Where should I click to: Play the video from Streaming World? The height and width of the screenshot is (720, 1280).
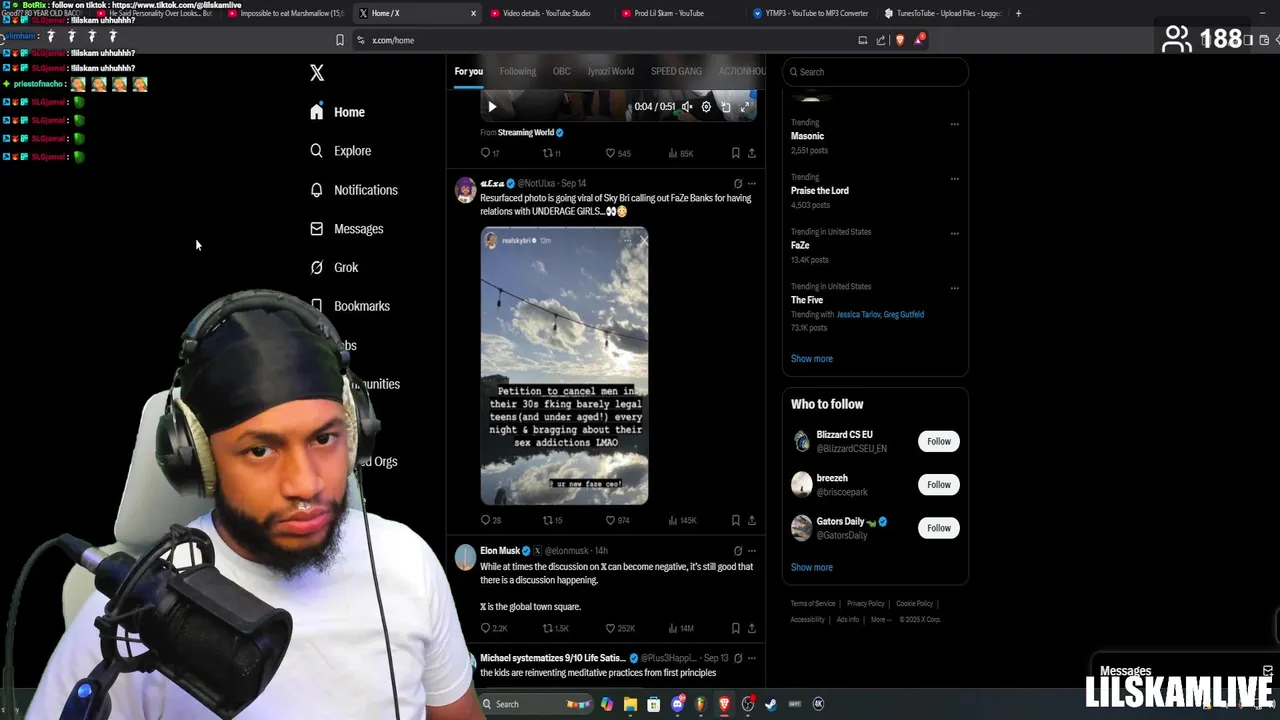[491, 107]
